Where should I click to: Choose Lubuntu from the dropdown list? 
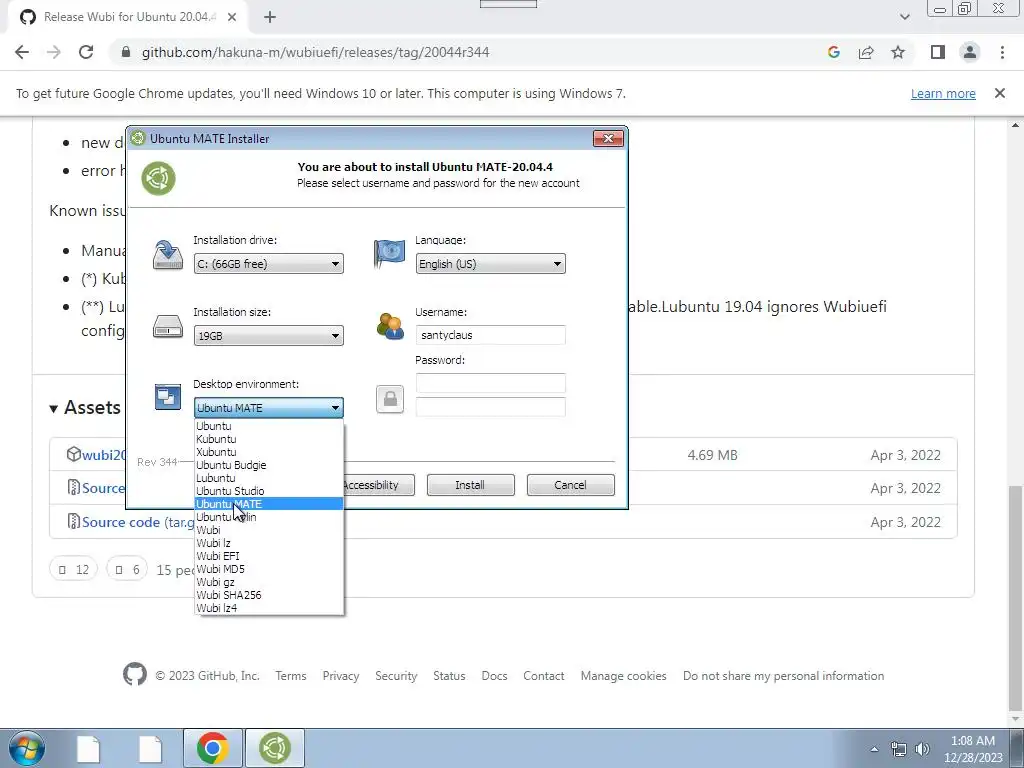(x=268, y=478)
